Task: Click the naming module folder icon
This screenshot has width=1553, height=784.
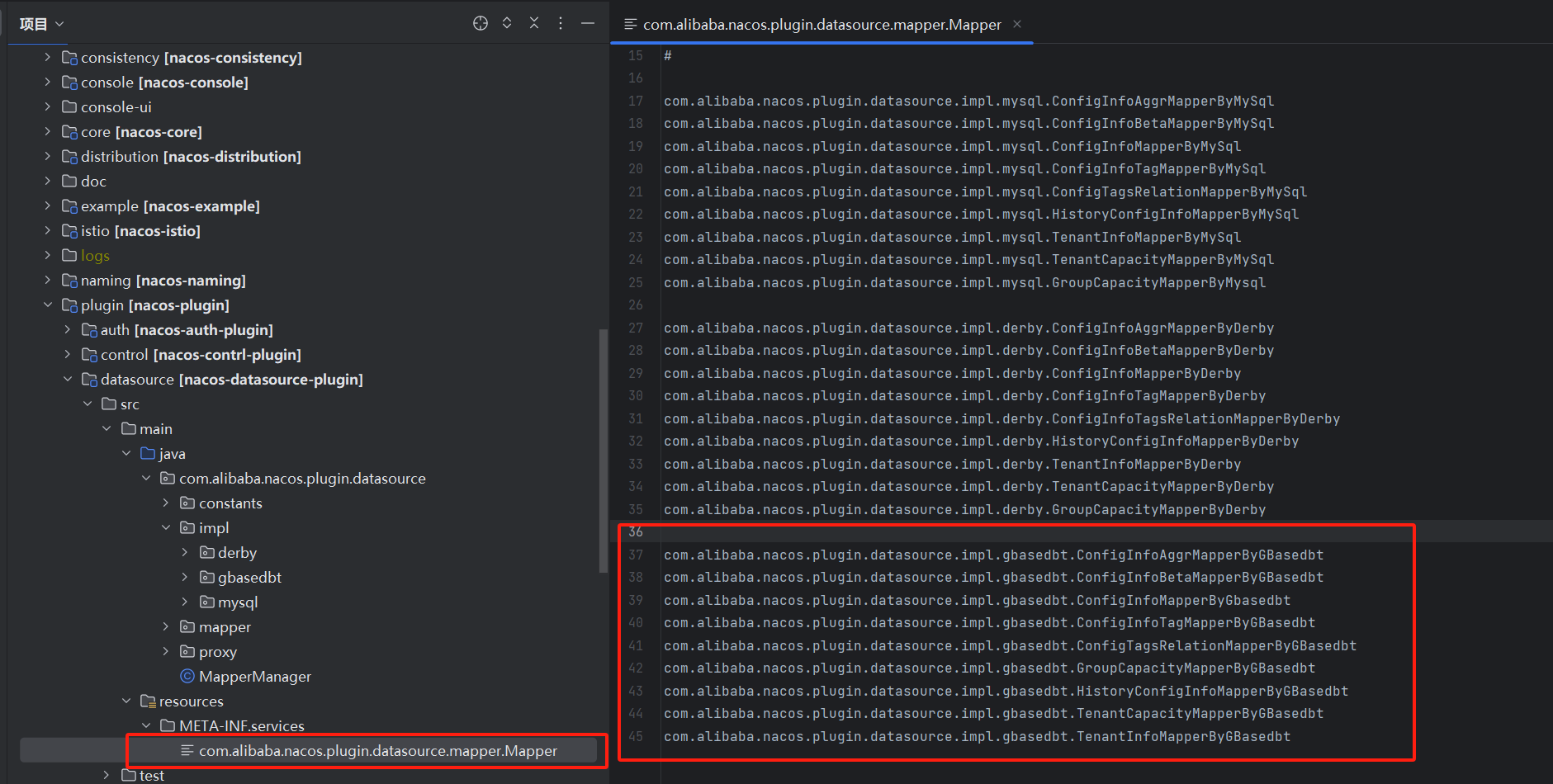Action: tap(70, 280)
